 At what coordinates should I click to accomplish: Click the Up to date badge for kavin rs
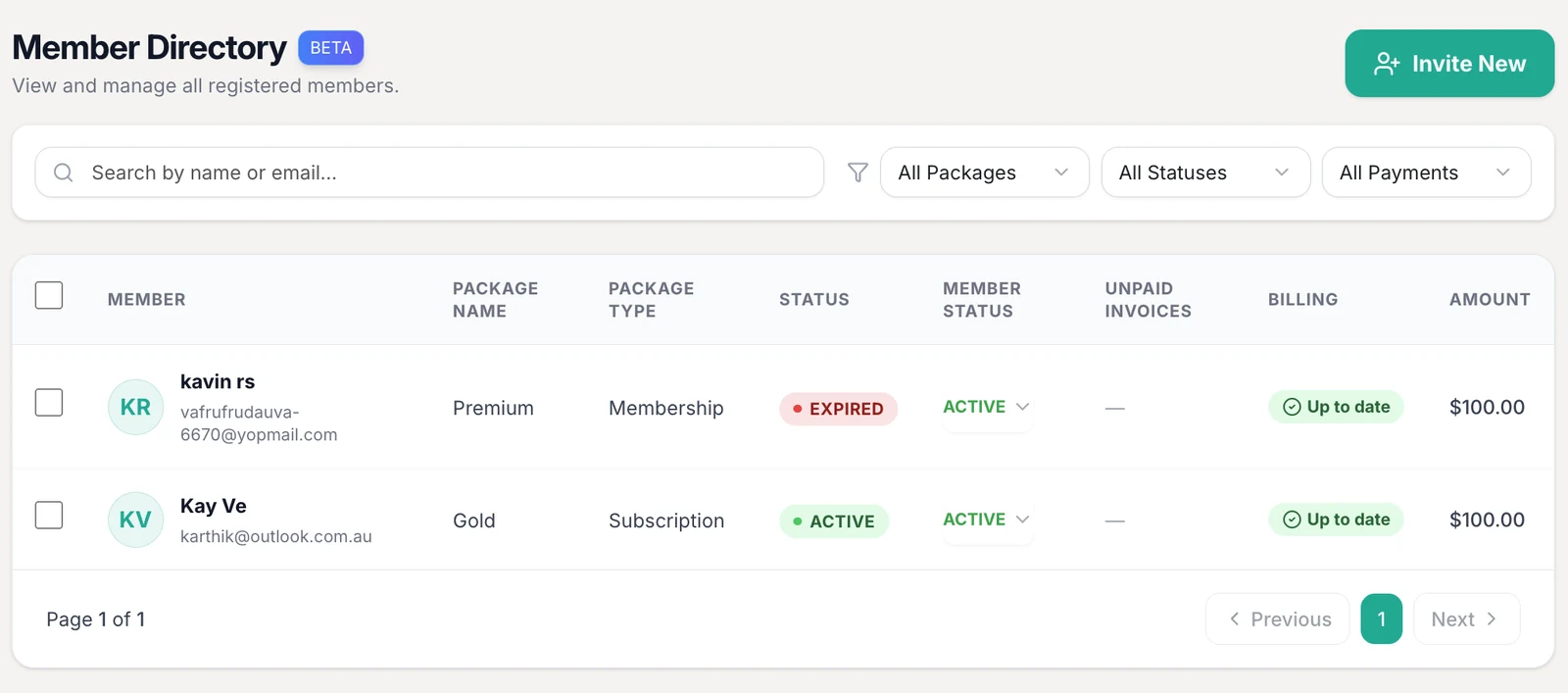(1336, 407)
